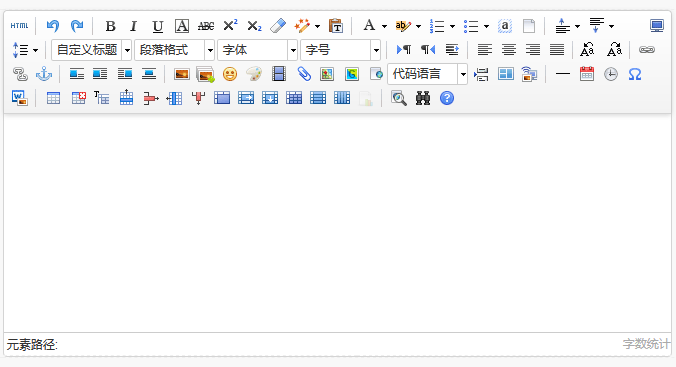Image resolution: width=676 pixels, height=367 pixels.
Task: Toggle subscript formatting
Action: tap(254, 26)
